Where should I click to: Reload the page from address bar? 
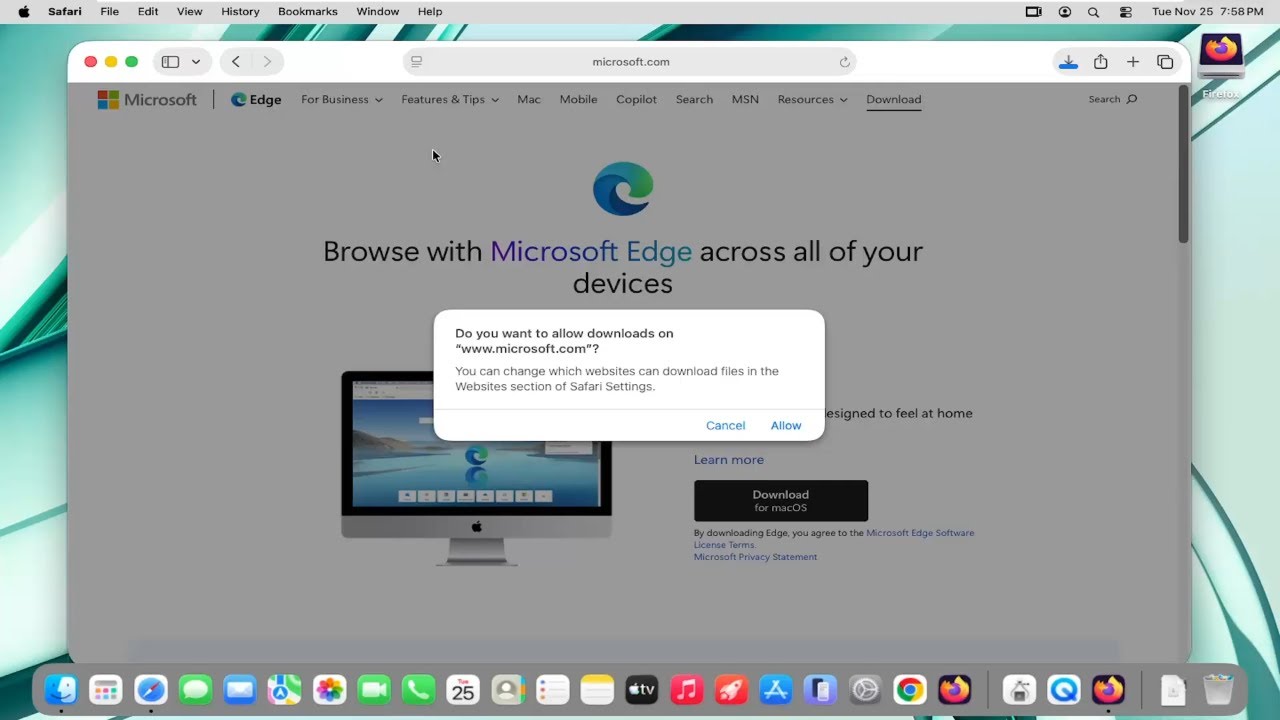tap(844, 62)
